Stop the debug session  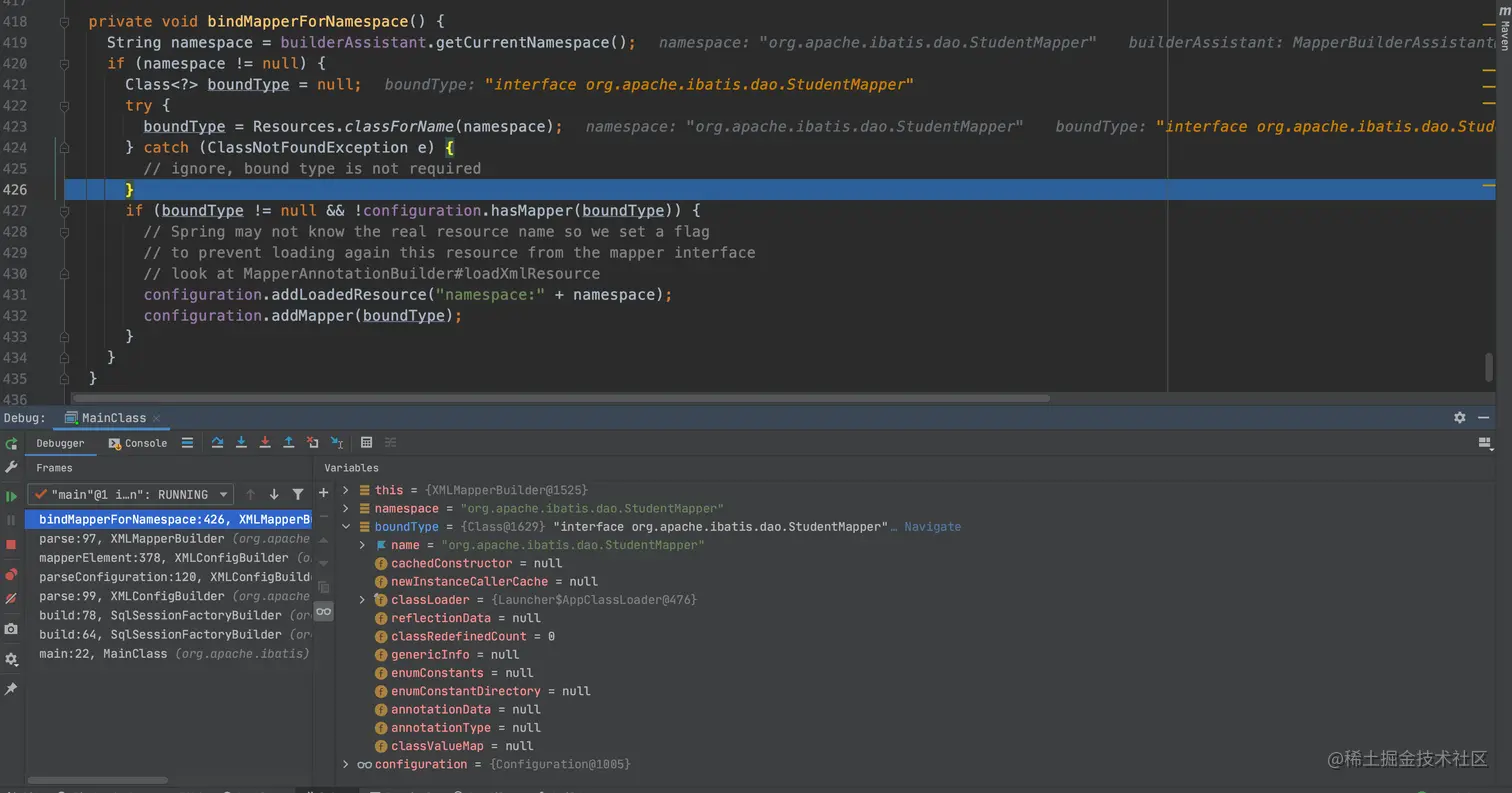(x=11, y=545)
